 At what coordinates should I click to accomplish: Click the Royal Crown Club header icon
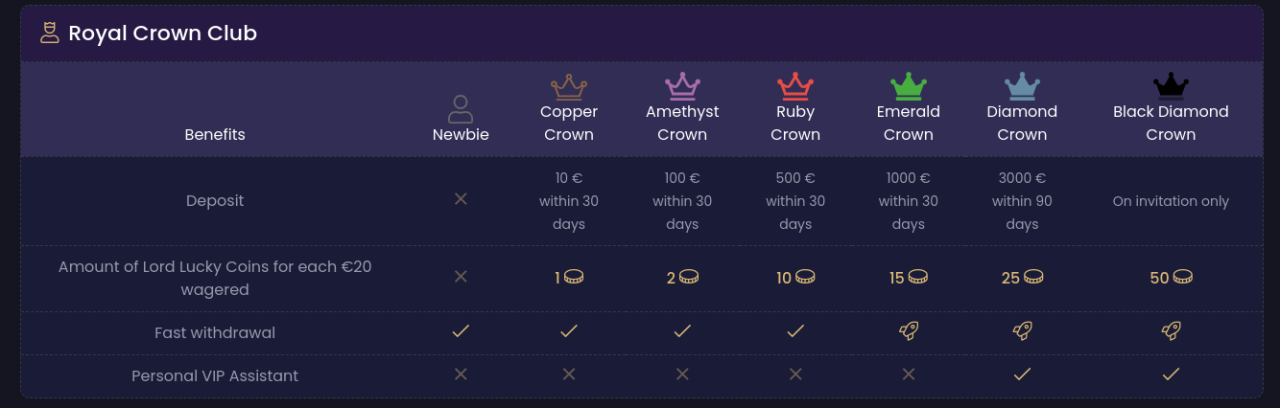[49, 33]
